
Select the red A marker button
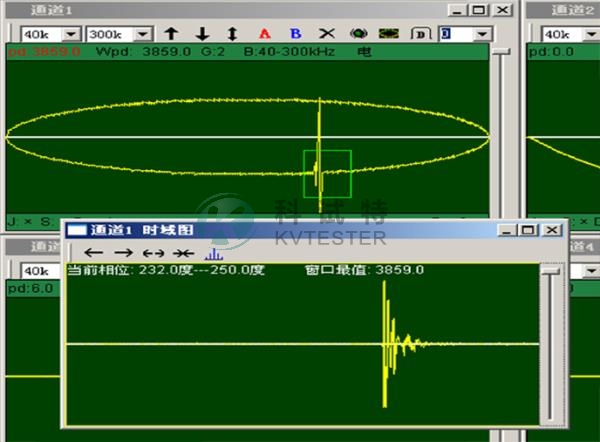(264, 34)
